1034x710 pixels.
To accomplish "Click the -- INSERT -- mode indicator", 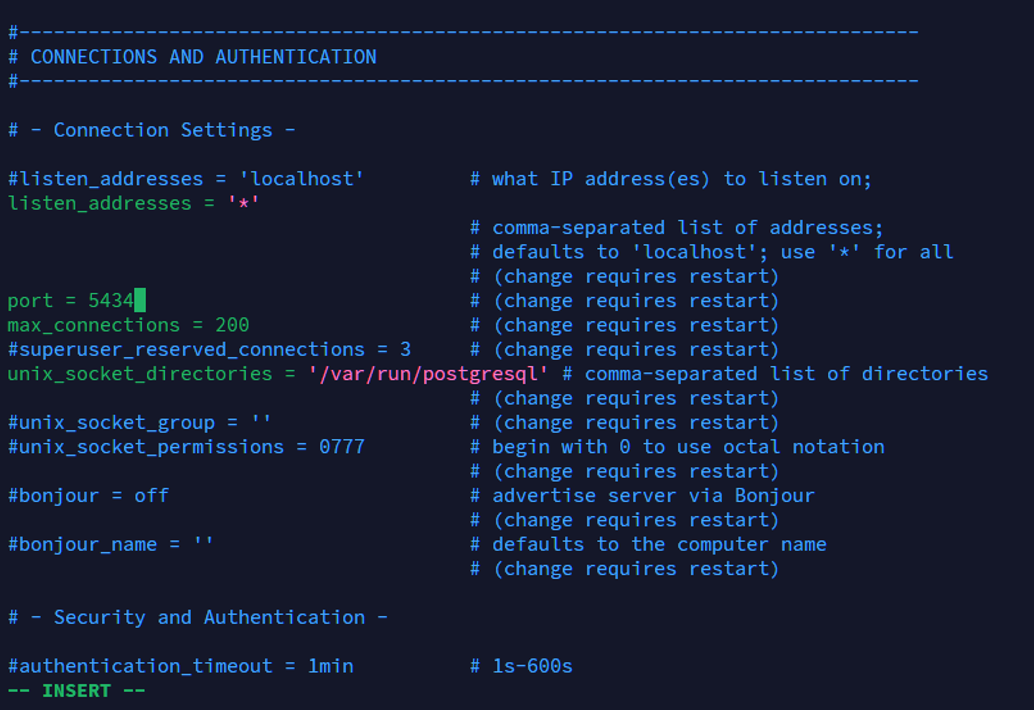I will 76,690.
